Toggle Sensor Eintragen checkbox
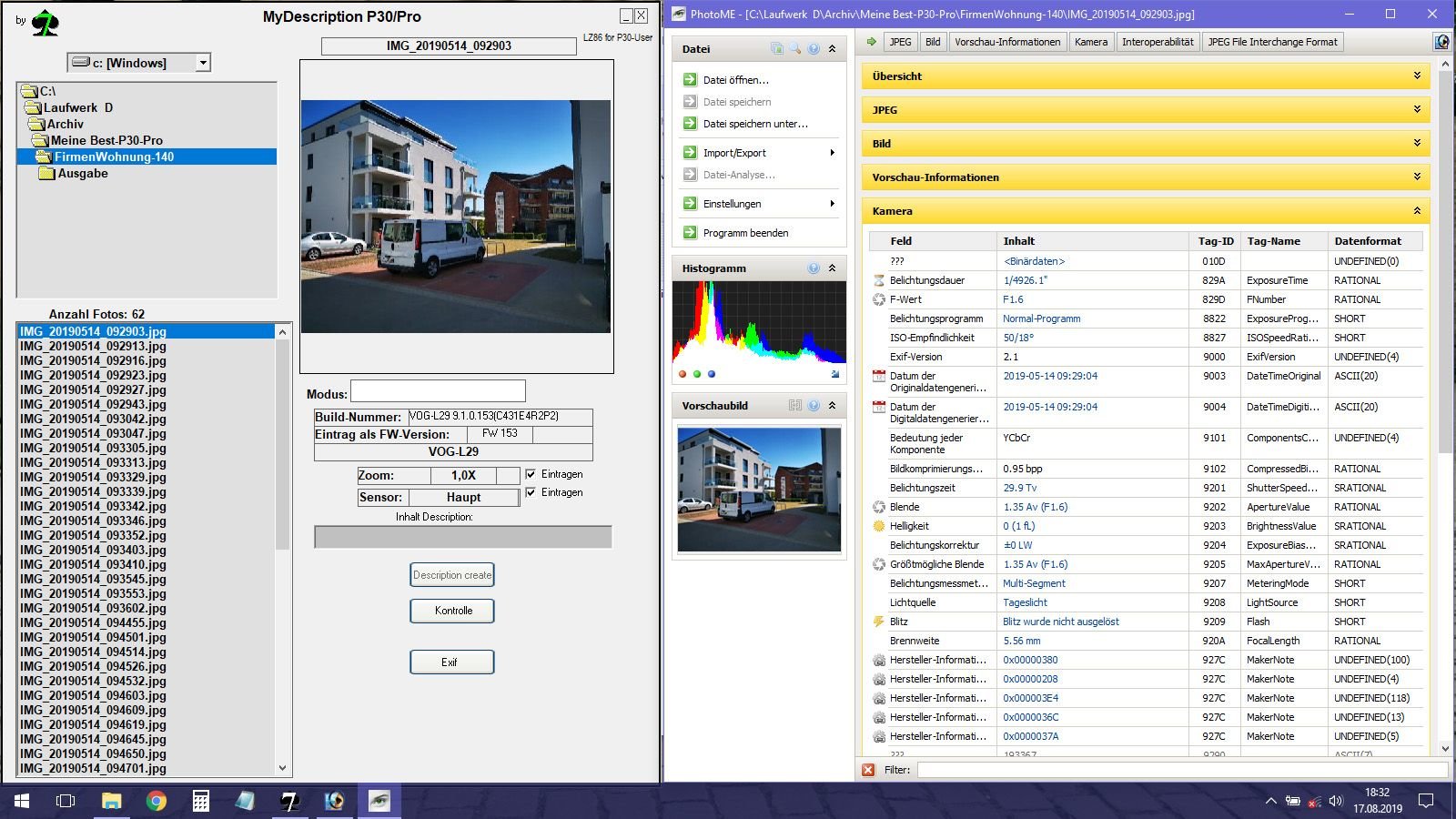The width and height of the screenshot is (1456, 819). click(x=531, y=492)
